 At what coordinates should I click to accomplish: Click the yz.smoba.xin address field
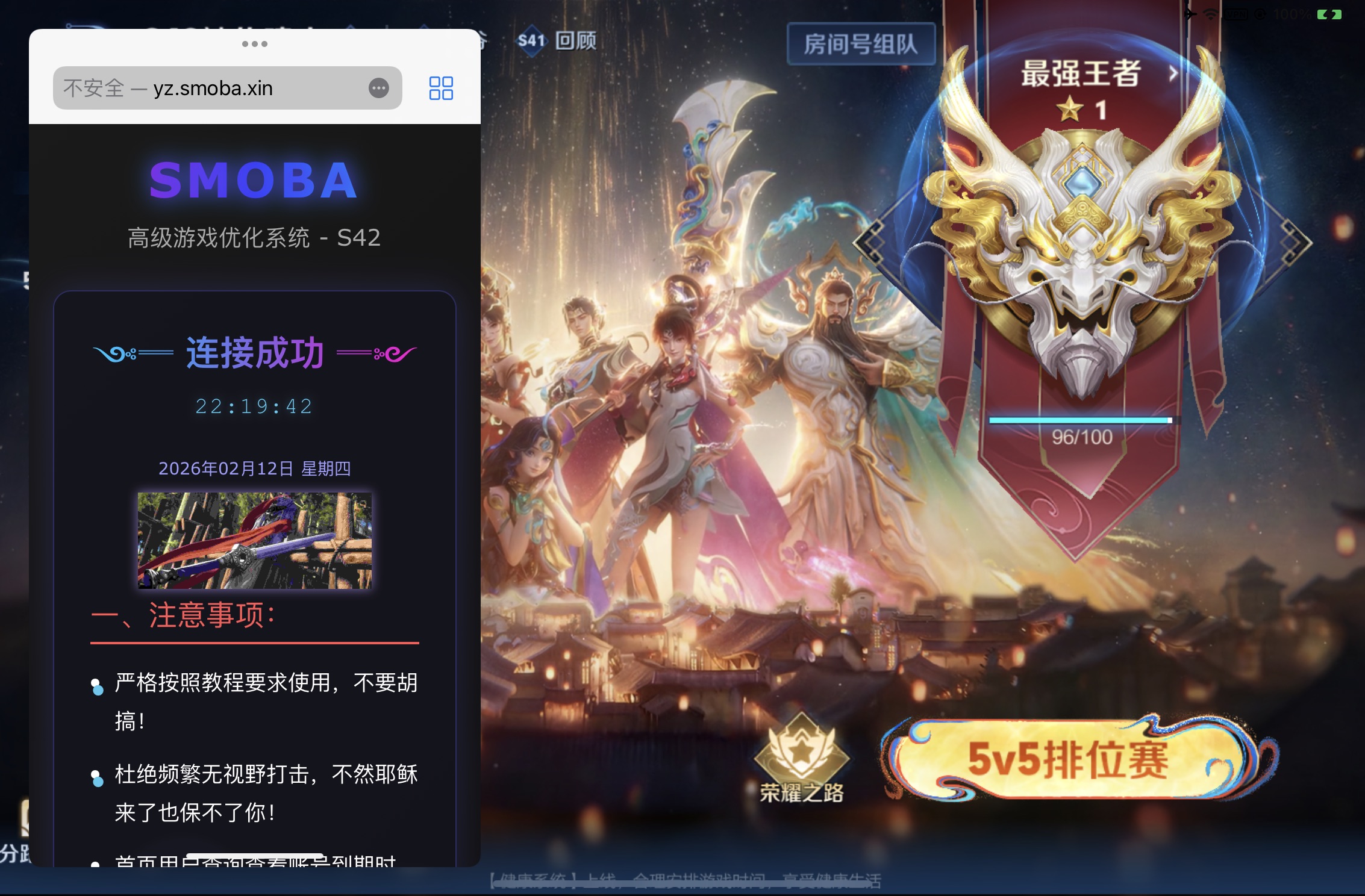tap(228, 88)
